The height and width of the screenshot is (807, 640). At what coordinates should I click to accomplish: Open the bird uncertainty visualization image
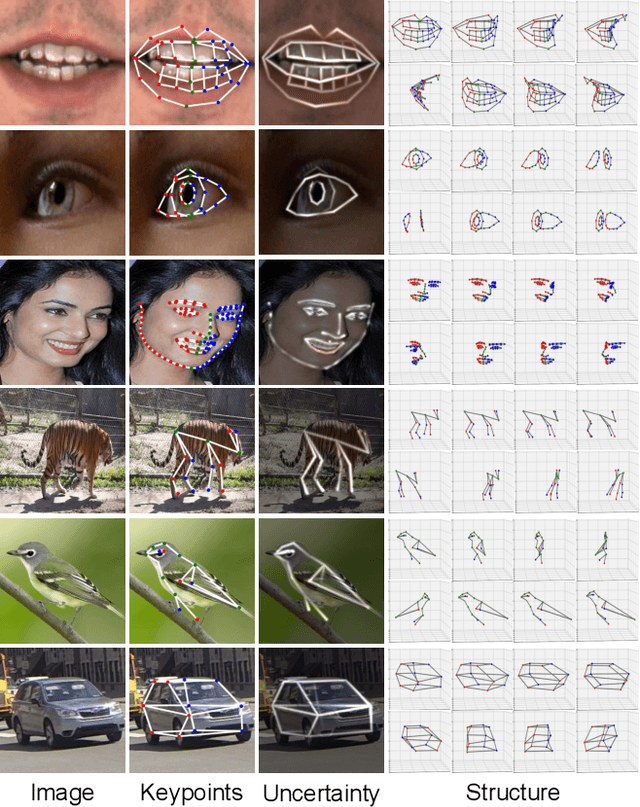321,580
